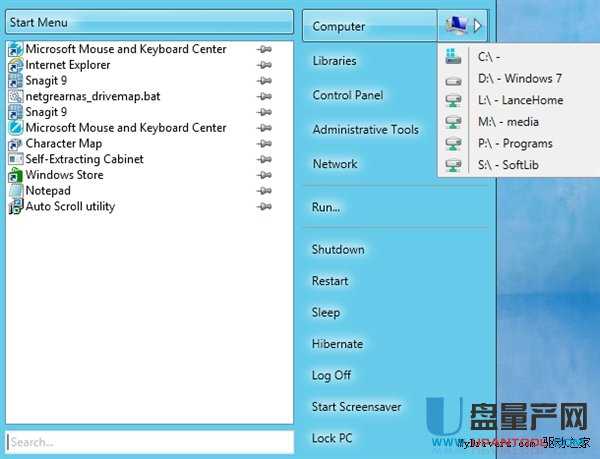
Task: Select the Run... entry
Action: click(x=326, y=207)
